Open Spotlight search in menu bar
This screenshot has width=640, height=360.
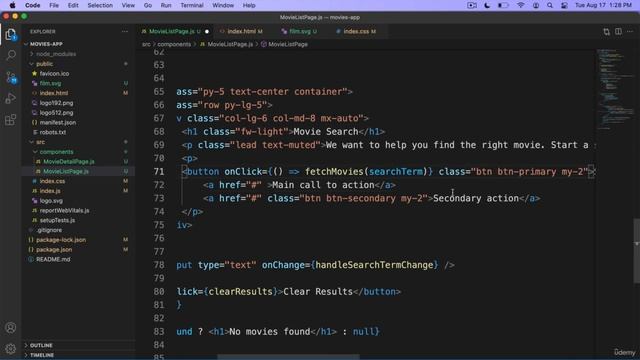pyautogui.click(x=550, y=5)
